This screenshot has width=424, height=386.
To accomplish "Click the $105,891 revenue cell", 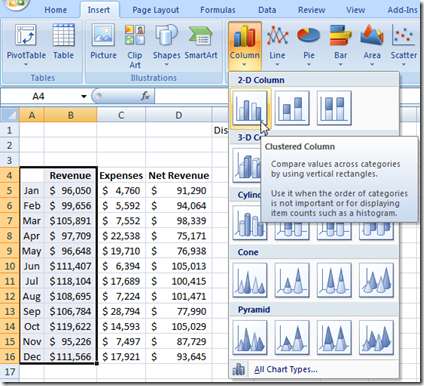I will tap(70, 221).
